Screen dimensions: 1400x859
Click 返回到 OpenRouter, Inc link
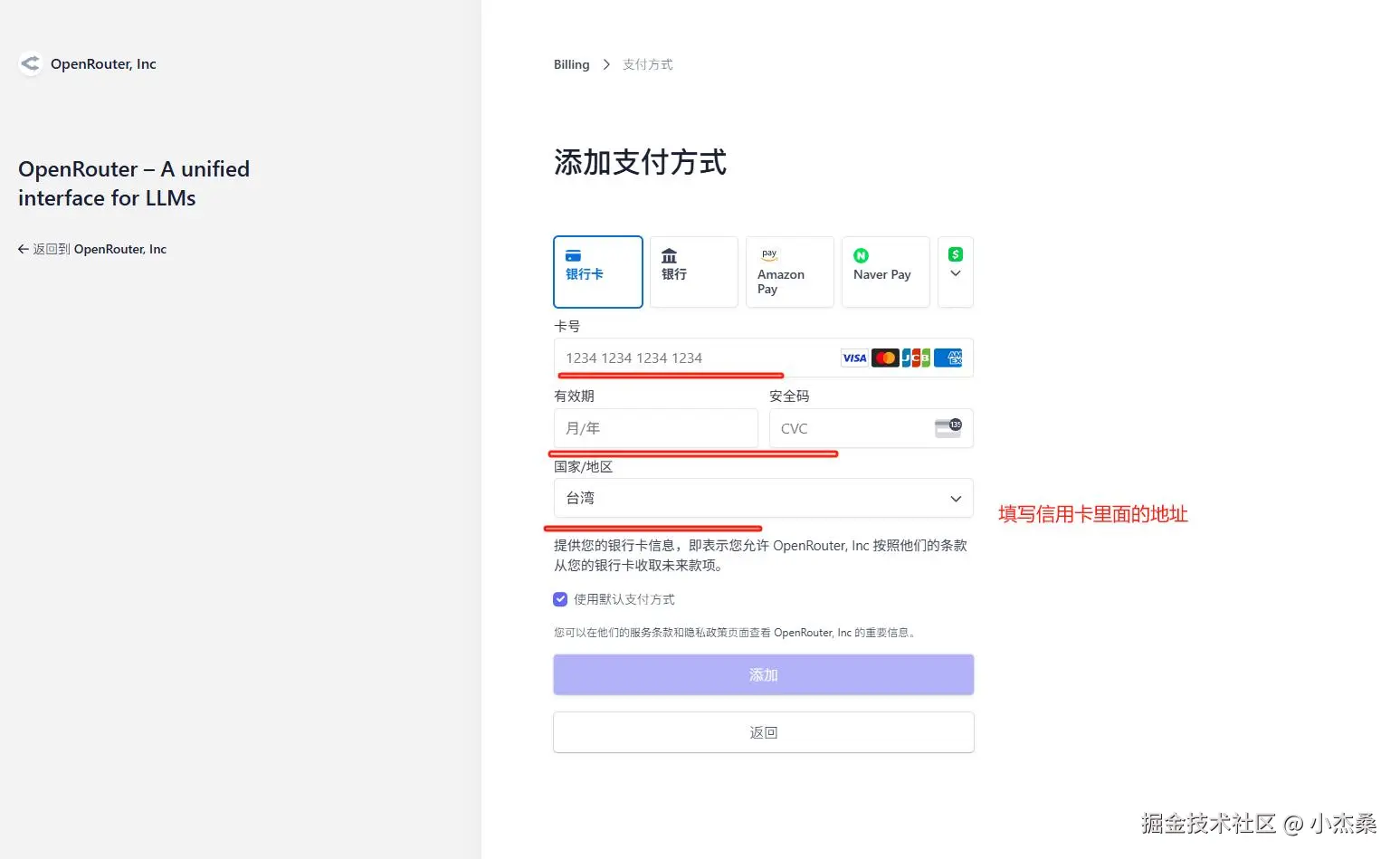pyautogui.click(x=92, y=248)
